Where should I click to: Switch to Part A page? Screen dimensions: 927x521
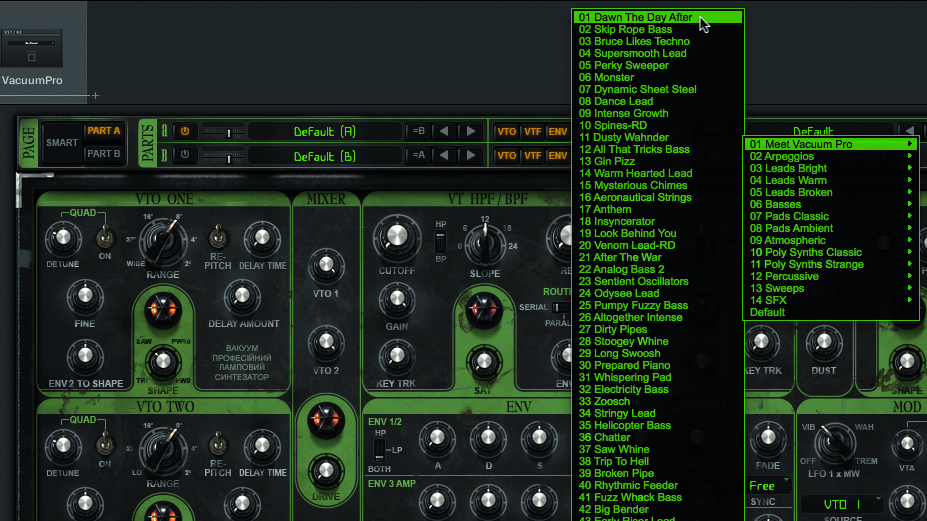pyautogui.click(x=103, y=131)
